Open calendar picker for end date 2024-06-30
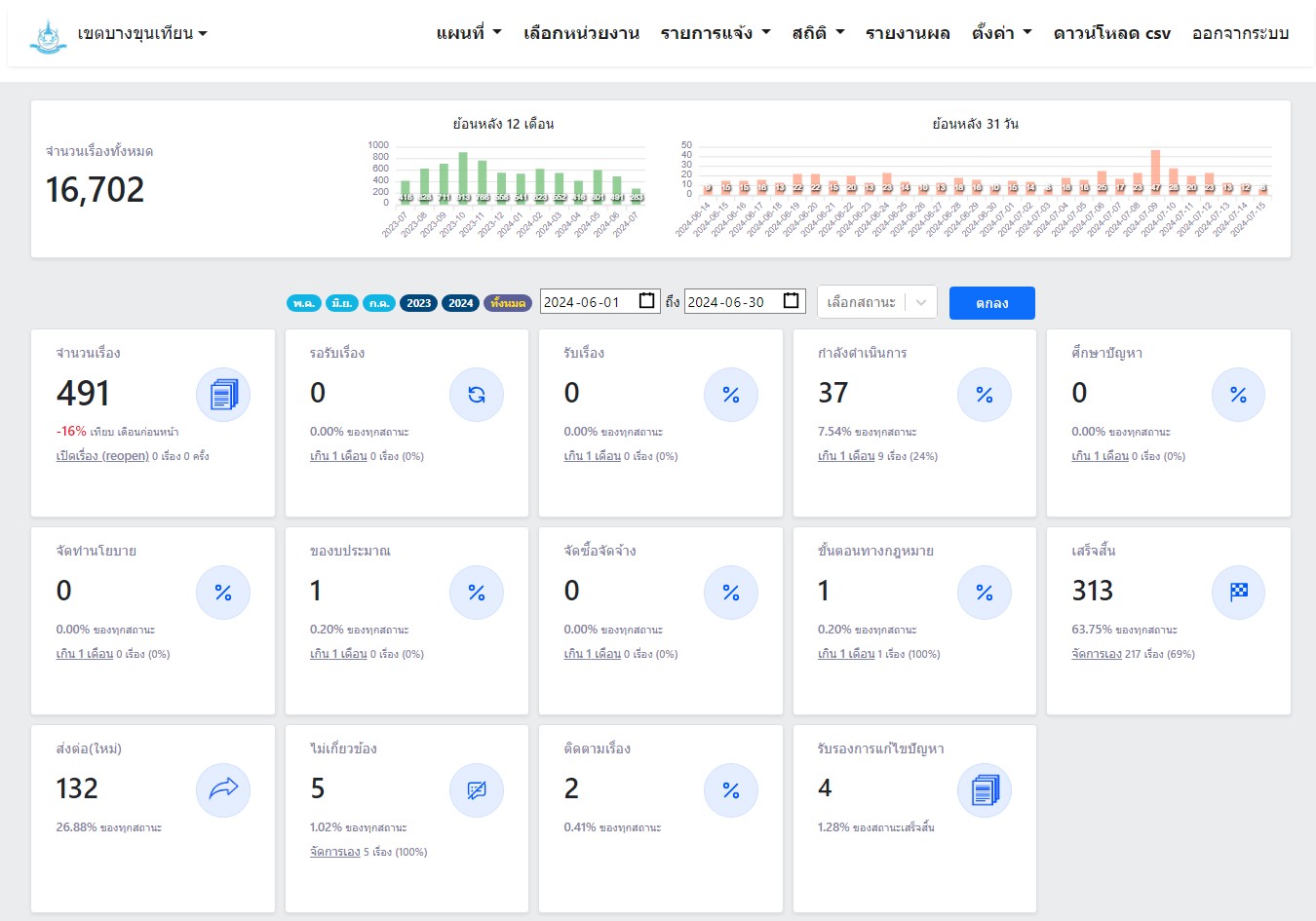This screenshot has width=1316, height=921. (x=792, y=301)
